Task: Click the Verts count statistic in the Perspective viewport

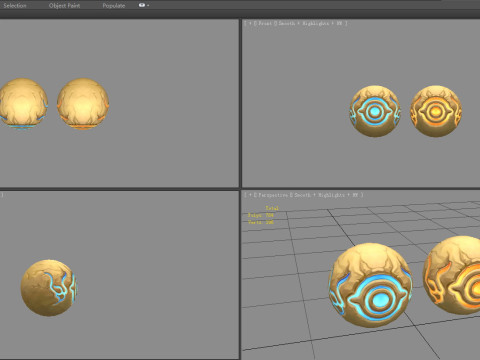Action: (261, 222)
